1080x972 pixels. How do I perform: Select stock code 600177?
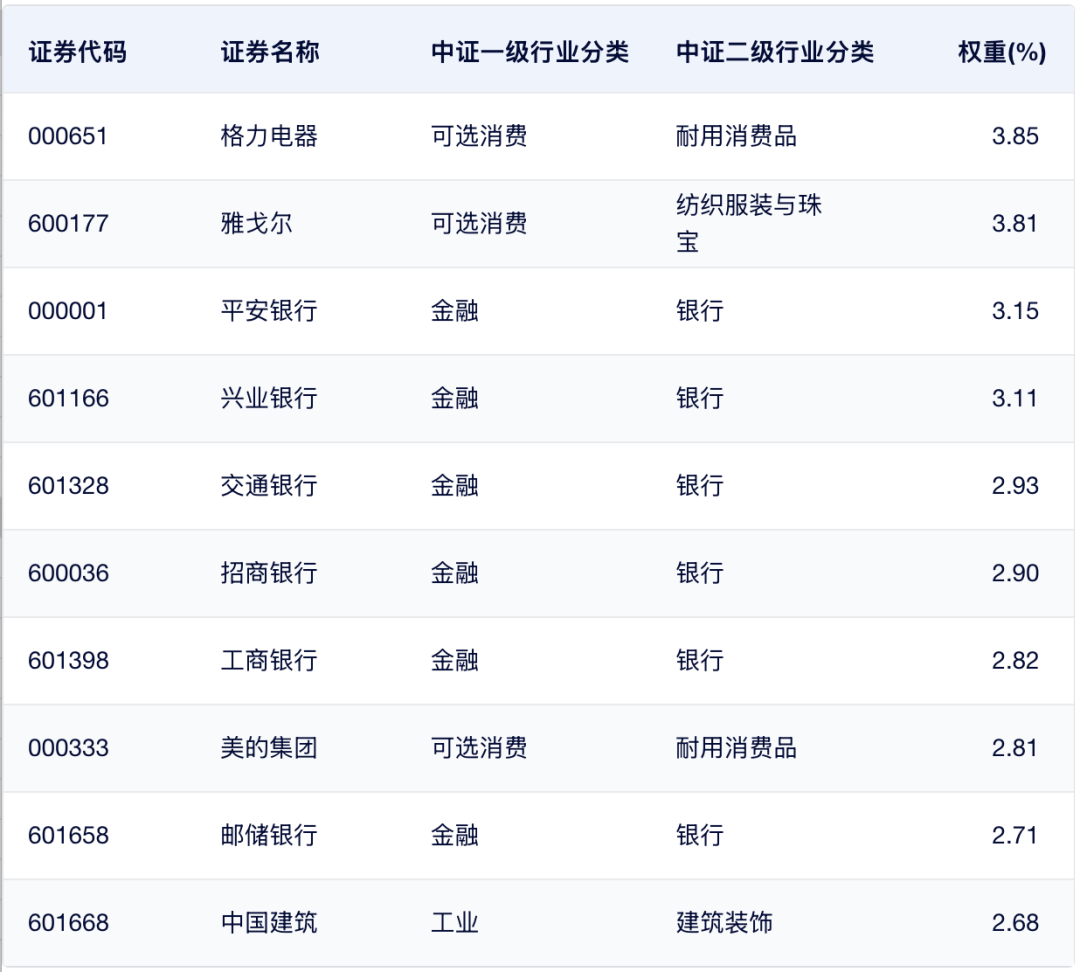[68, 223]
